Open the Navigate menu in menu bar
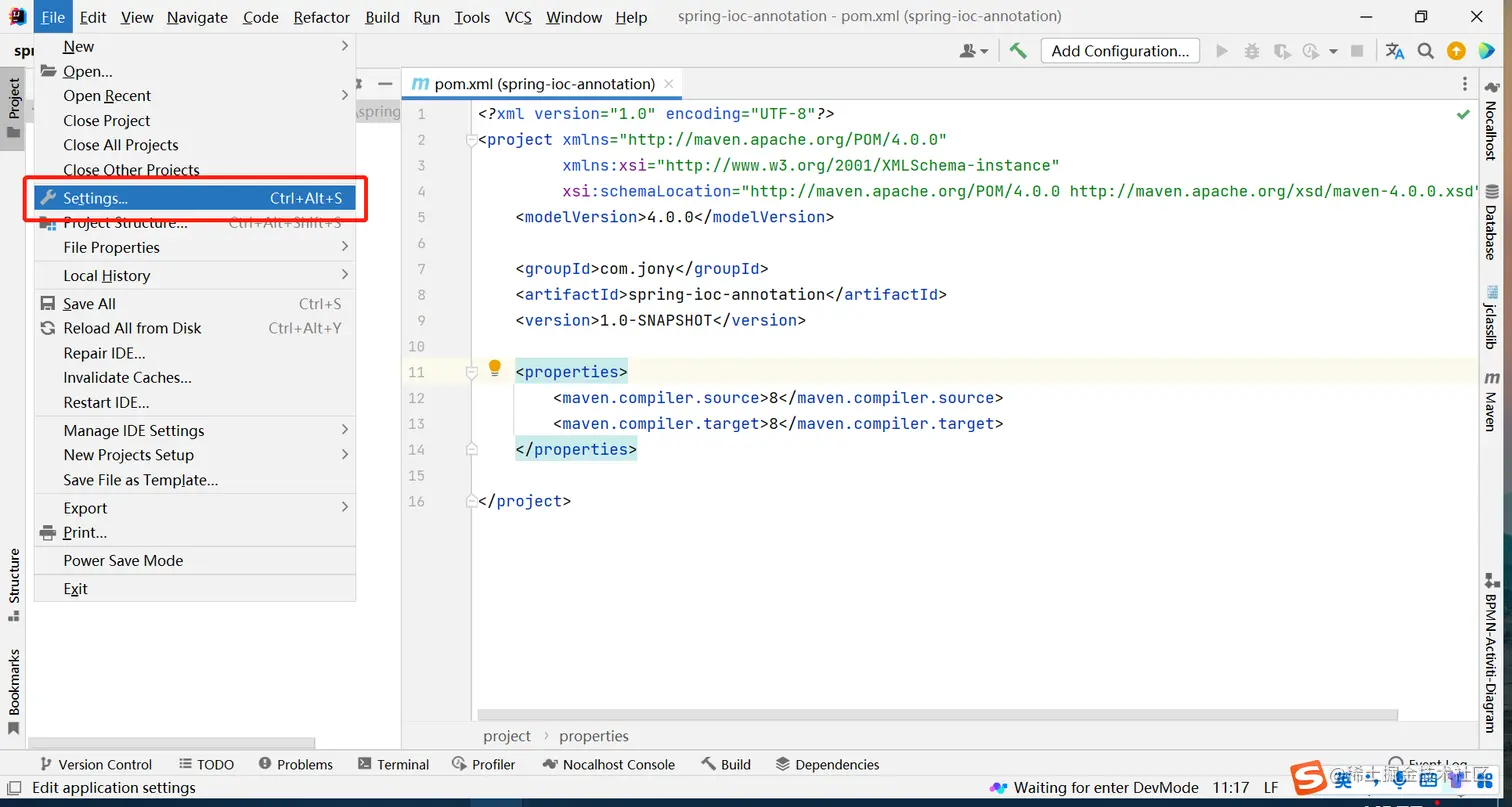1512x807 pixels. (197, 17)
